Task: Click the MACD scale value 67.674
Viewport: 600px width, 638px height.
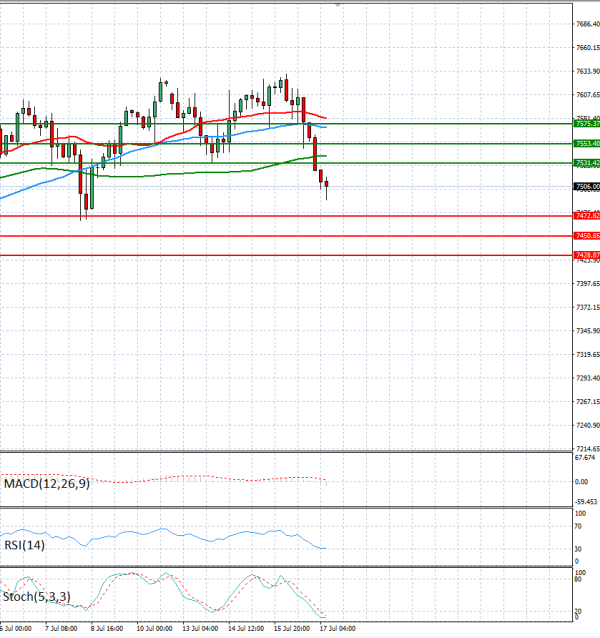Action: [x=585, y=458]
